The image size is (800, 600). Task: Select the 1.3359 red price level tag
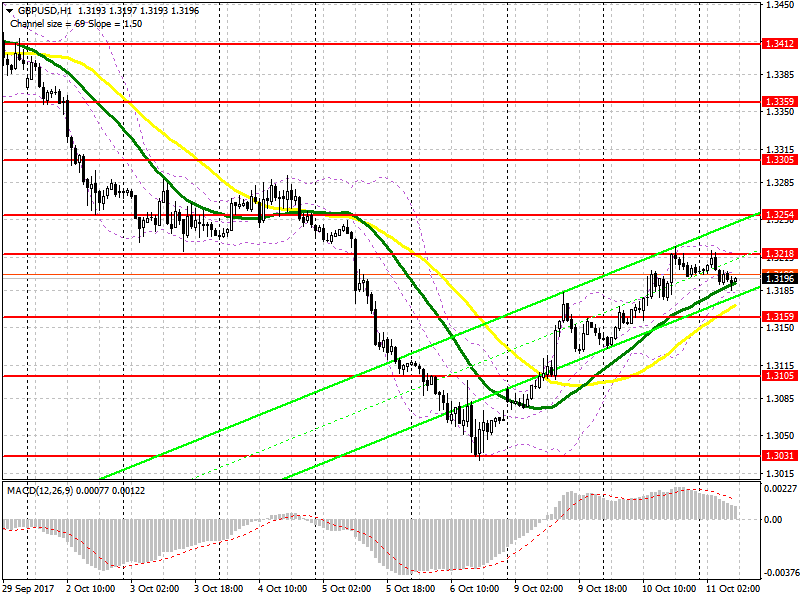point(779,102)
